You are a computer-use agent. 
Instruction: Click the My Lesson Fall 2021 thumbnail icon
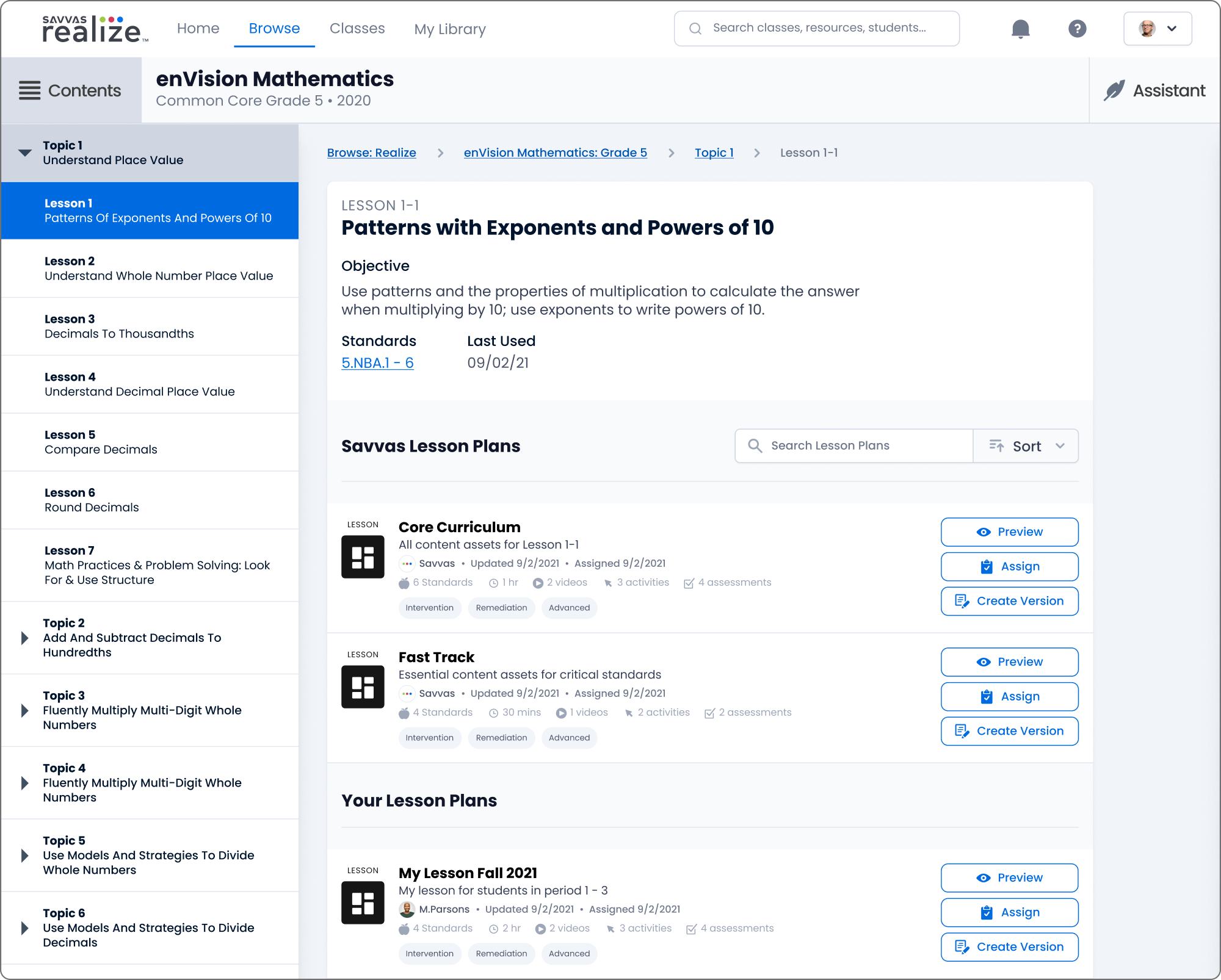pos(363,903)
